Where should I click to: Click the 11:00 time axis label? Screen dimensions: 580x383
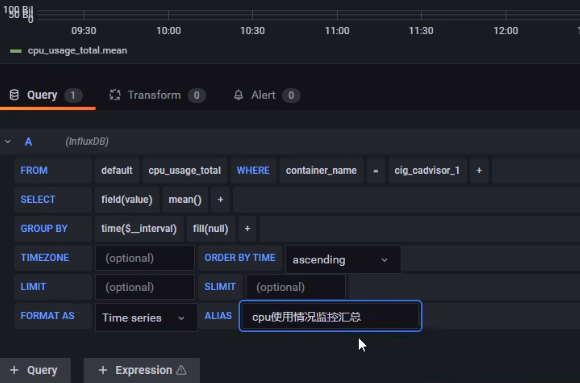[337, 31]
